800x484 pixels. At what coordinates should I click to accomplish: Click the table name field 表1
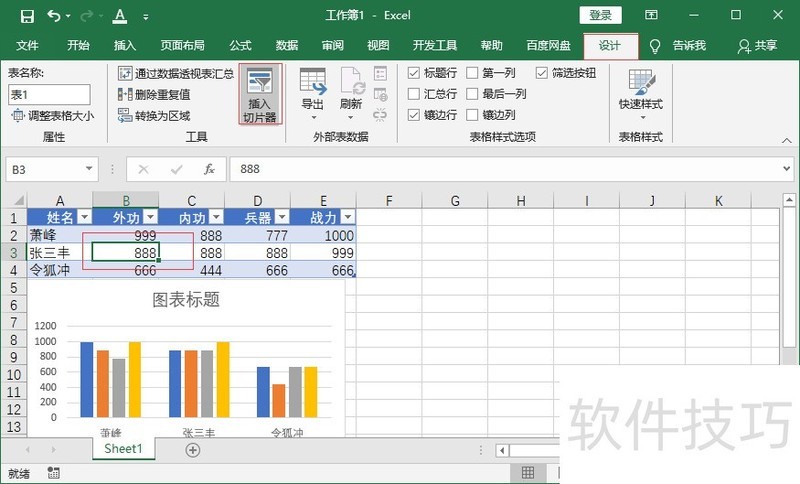49,95
